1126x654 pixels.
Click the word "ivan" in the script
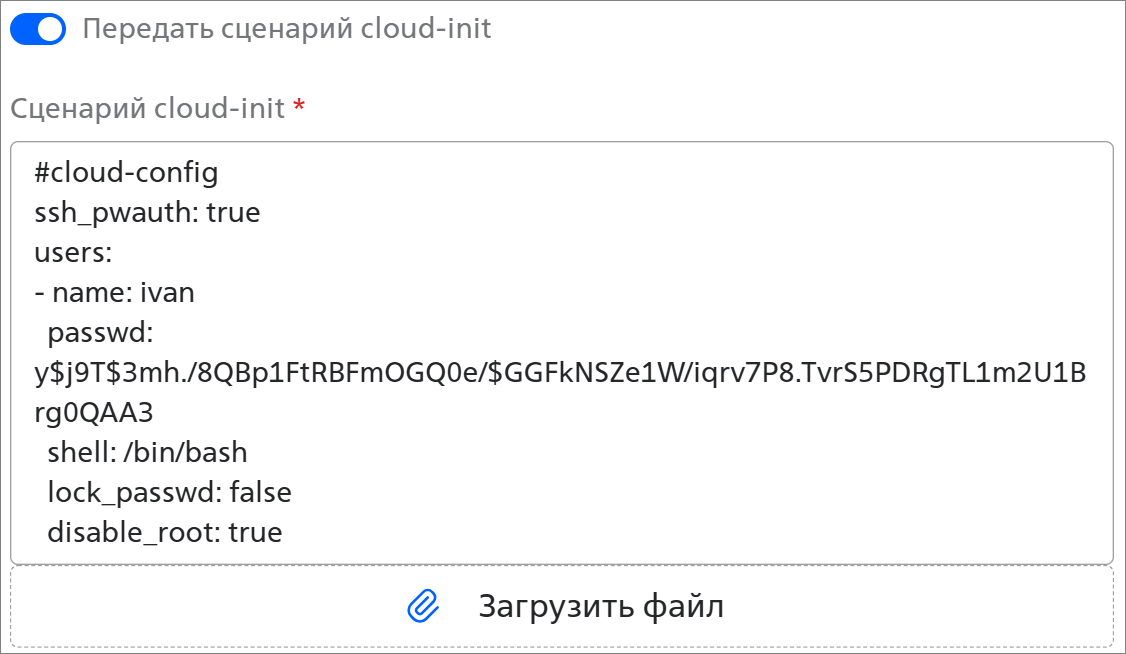(168, 293)
